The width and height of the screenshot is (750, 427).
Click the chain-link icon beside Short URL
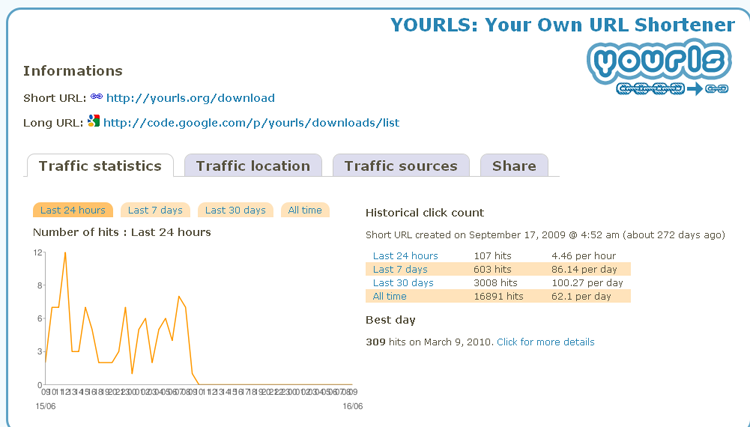tap(96, 98)
